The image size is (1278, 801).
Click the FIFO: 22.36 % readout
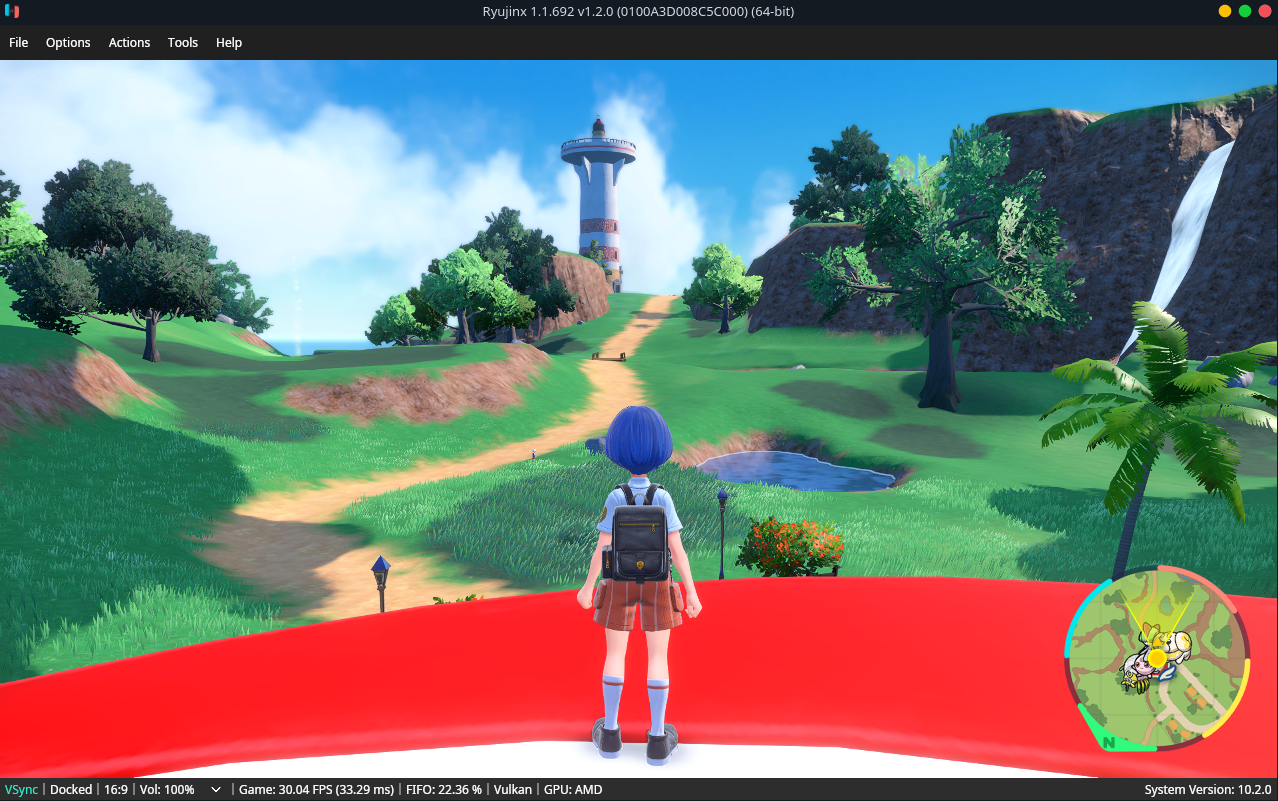click(x=444, y=790)
